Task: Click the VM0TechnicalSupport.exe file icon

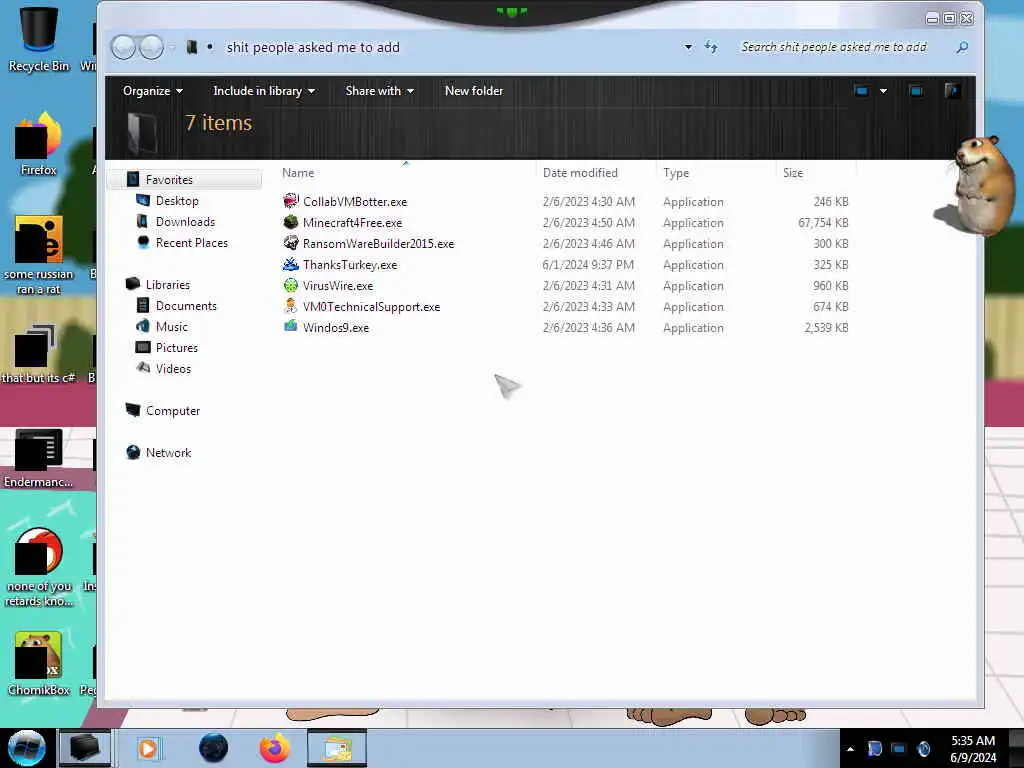Action: (x=291, y=306)
